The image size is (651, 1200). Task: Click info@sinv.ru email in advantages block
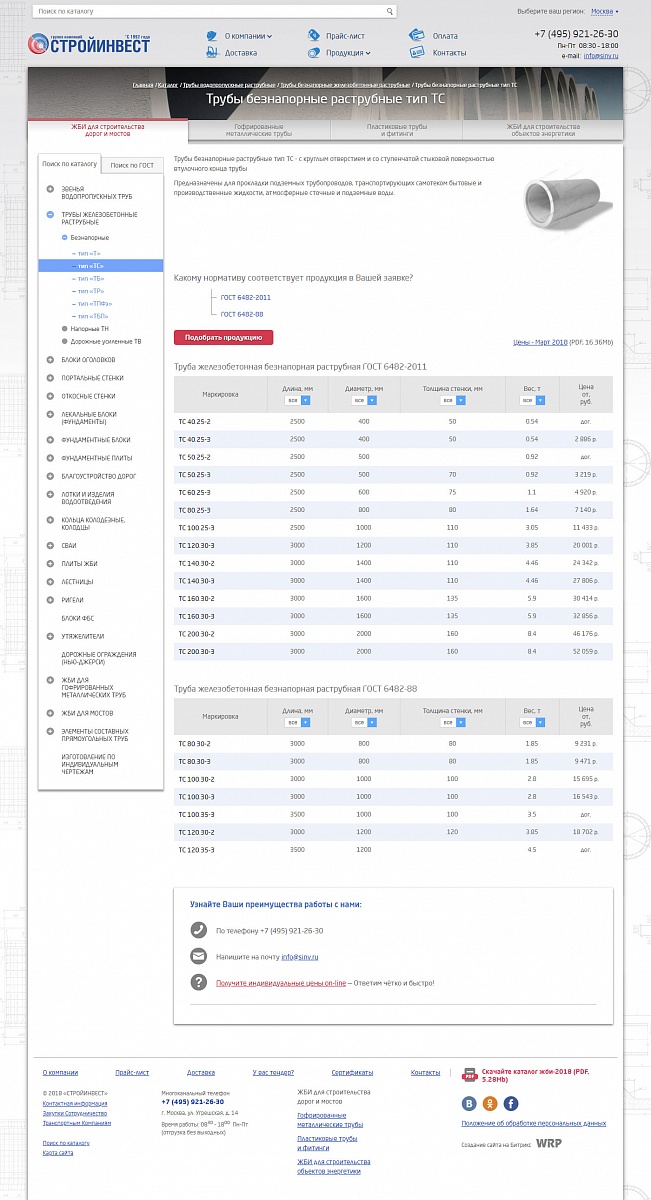(x=299, y=957)
